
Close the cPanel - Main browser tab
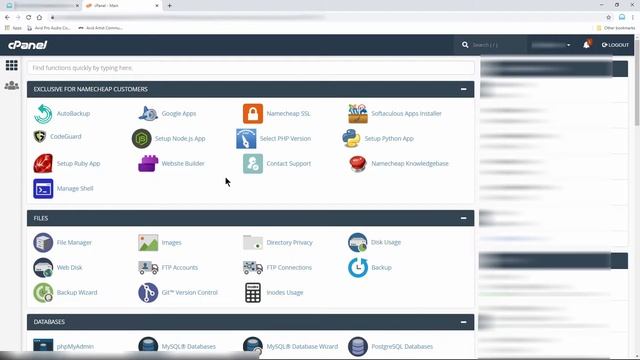pyautogui.click(x=157, y=6)
